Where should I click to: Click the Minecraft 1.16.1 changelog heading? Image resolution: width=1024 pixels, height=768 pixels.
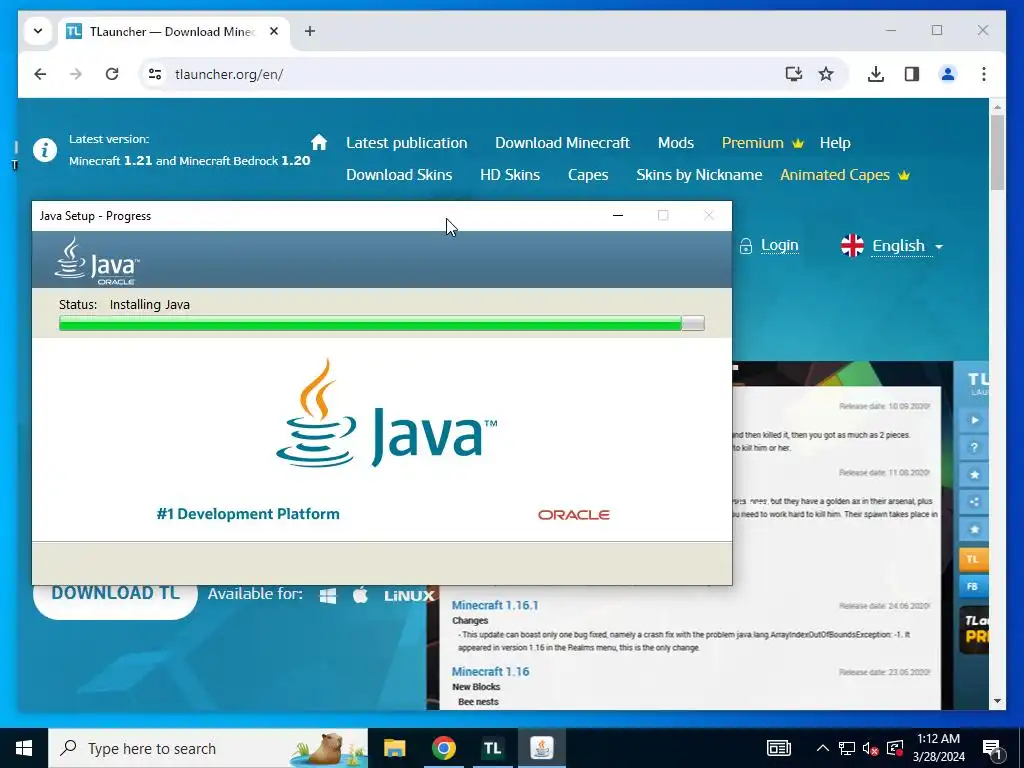coord(495,605)
